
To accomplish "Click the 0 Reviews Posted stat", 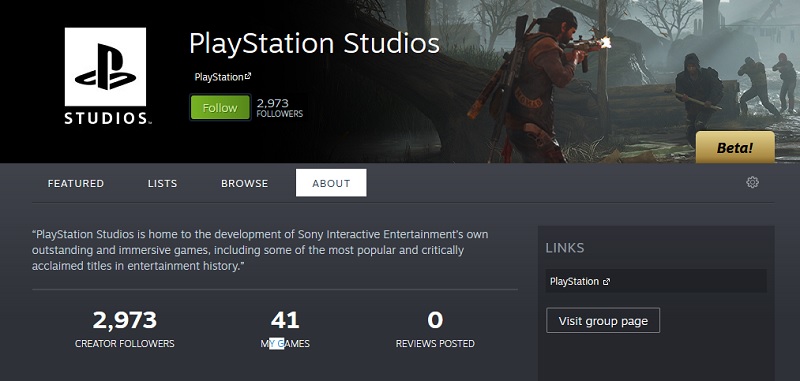I will pos(435,329).
